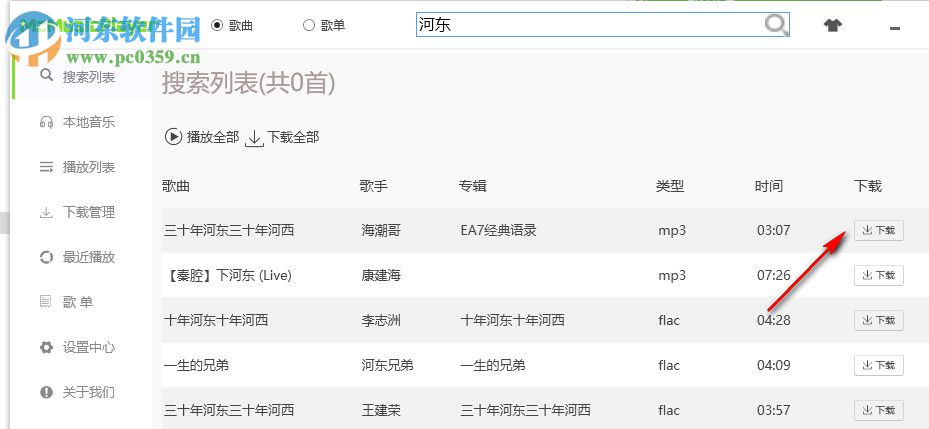This screenshot has height=429, width=929.
Task: Select song 【秦腔】下河东 (Live)
Action: [x=228, y=276]
